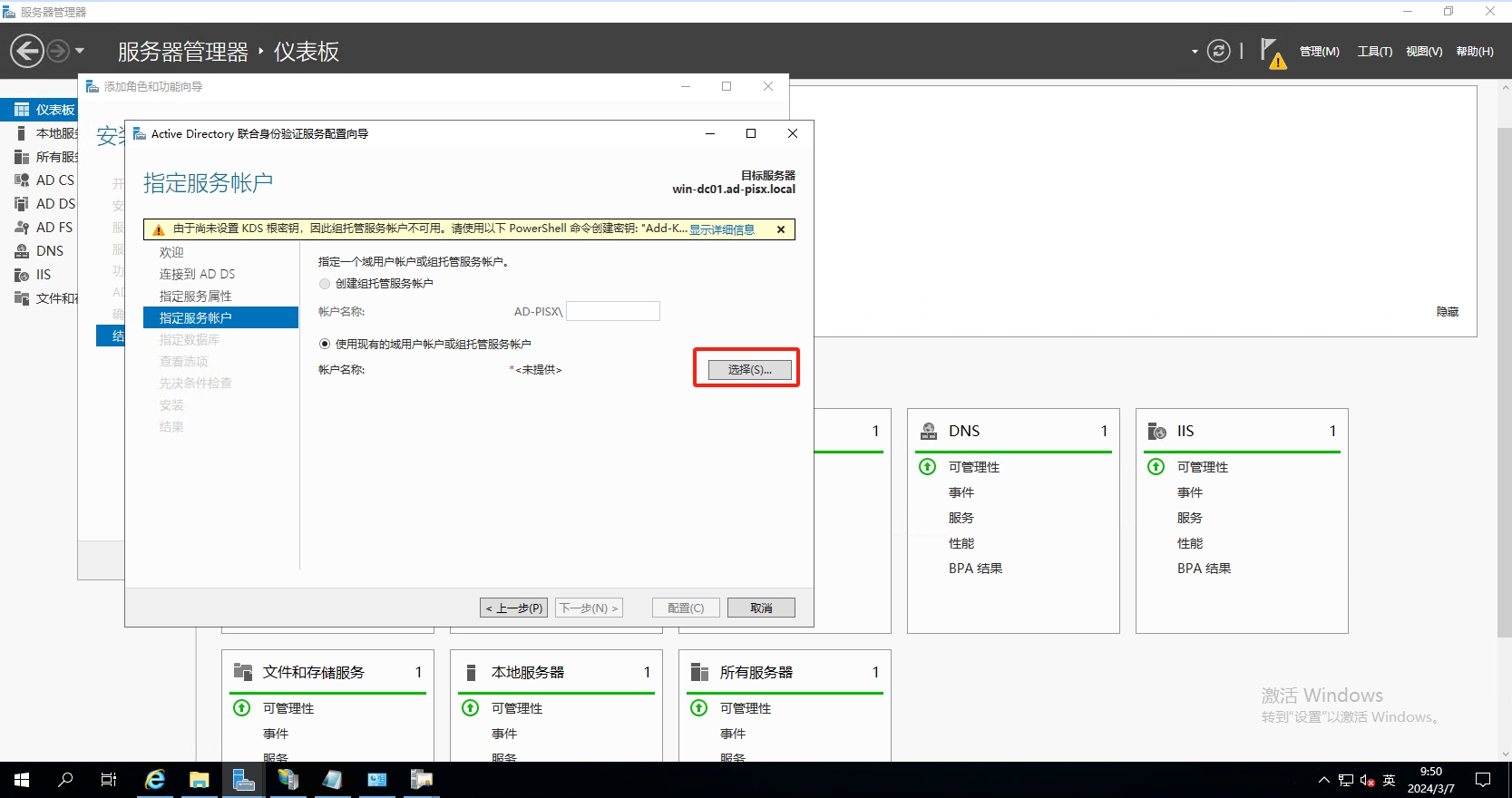The width and height of the screenshot is (1512, 798).
Task: Expand dropdown arrow left of refresh icon
Action: coord(1195,52)
